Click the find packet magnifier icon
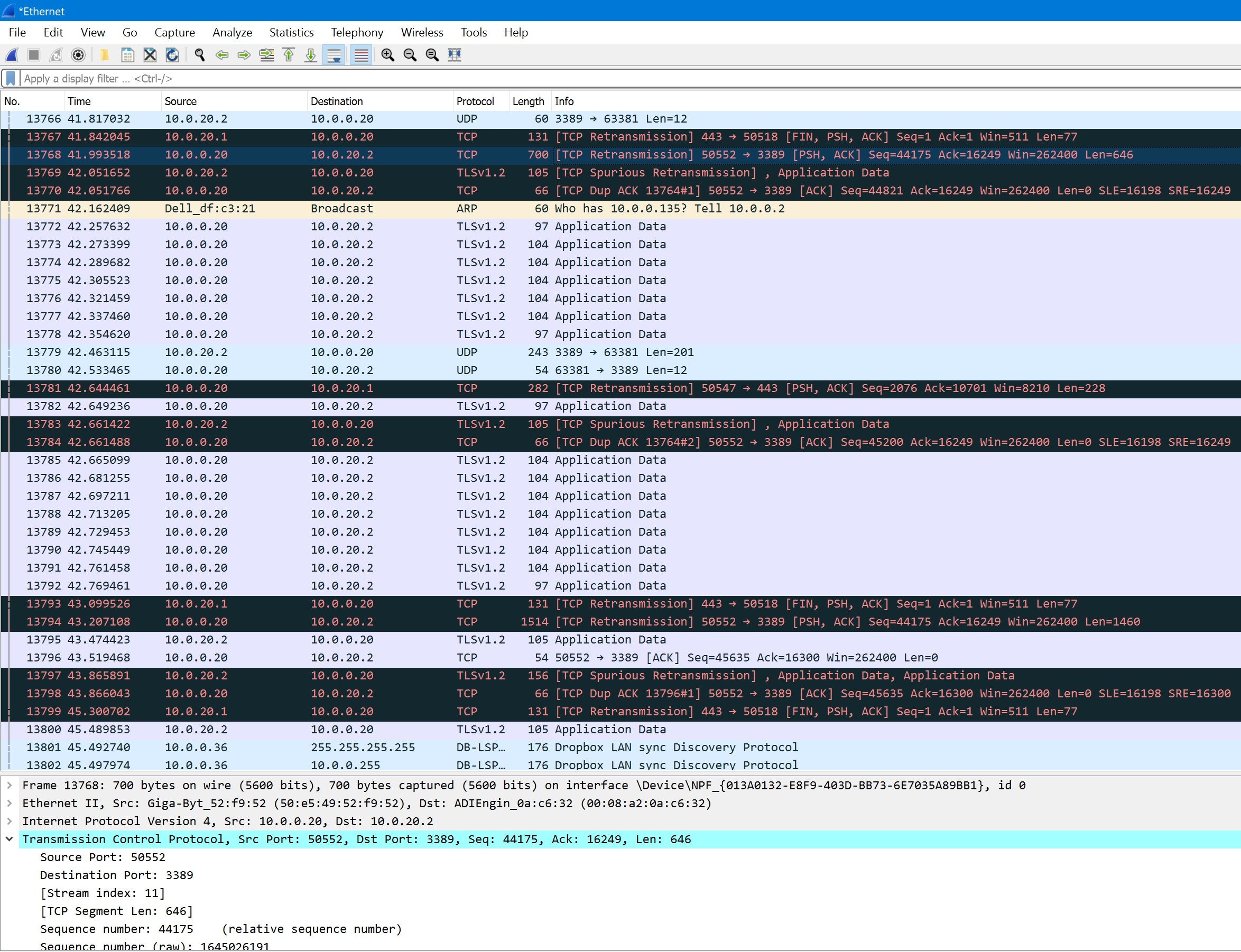This screenshot has height=952, width=1241. tap(200, 55)
